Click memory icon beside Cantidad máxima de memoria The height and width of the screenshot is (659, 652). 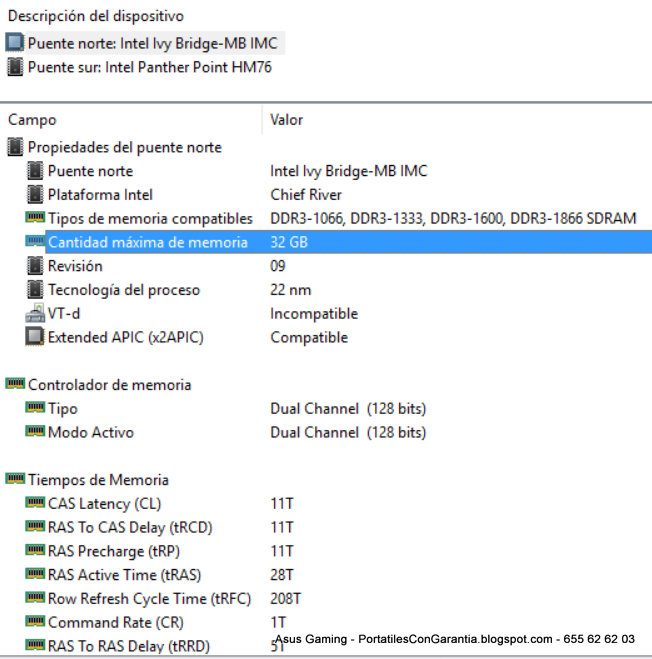coord(35,242)
